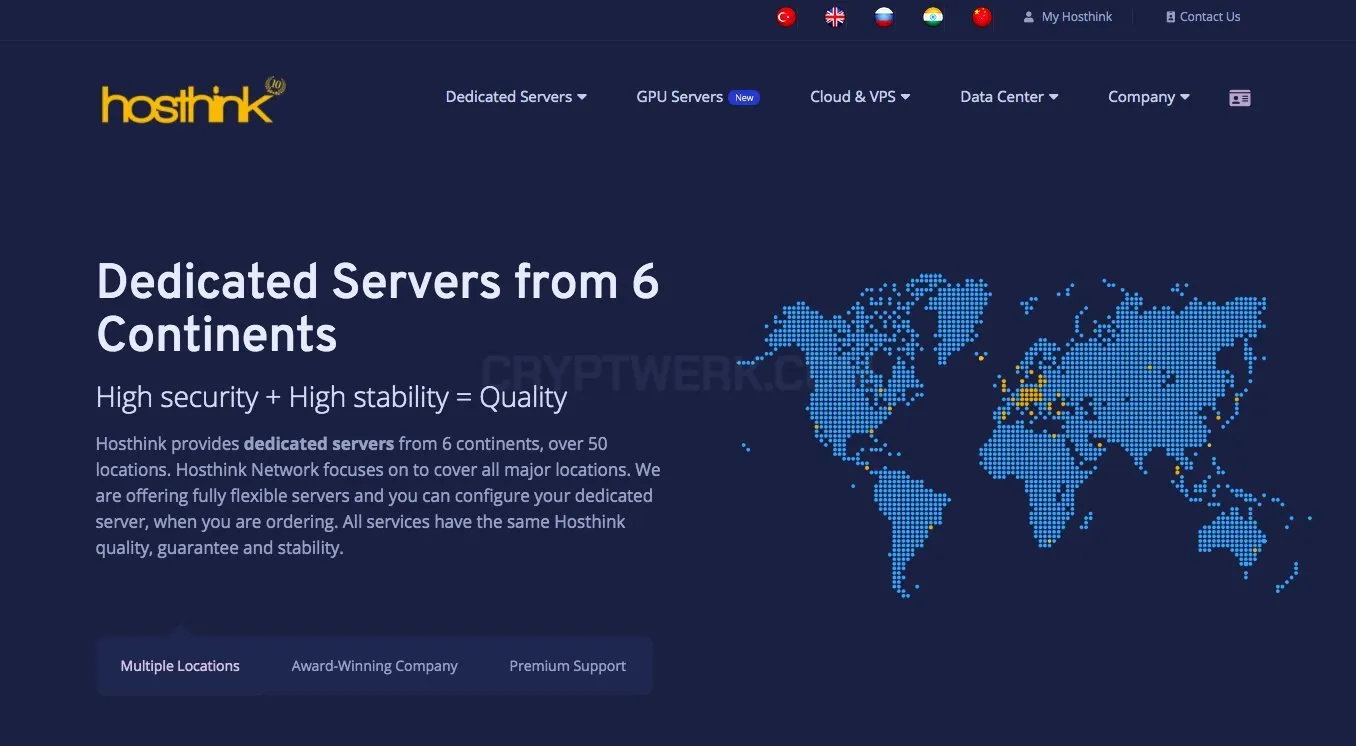Click the bold words dedicated servers in paragraph
Viewport: 1356px width, 746px height.
(x=319, y=443)
